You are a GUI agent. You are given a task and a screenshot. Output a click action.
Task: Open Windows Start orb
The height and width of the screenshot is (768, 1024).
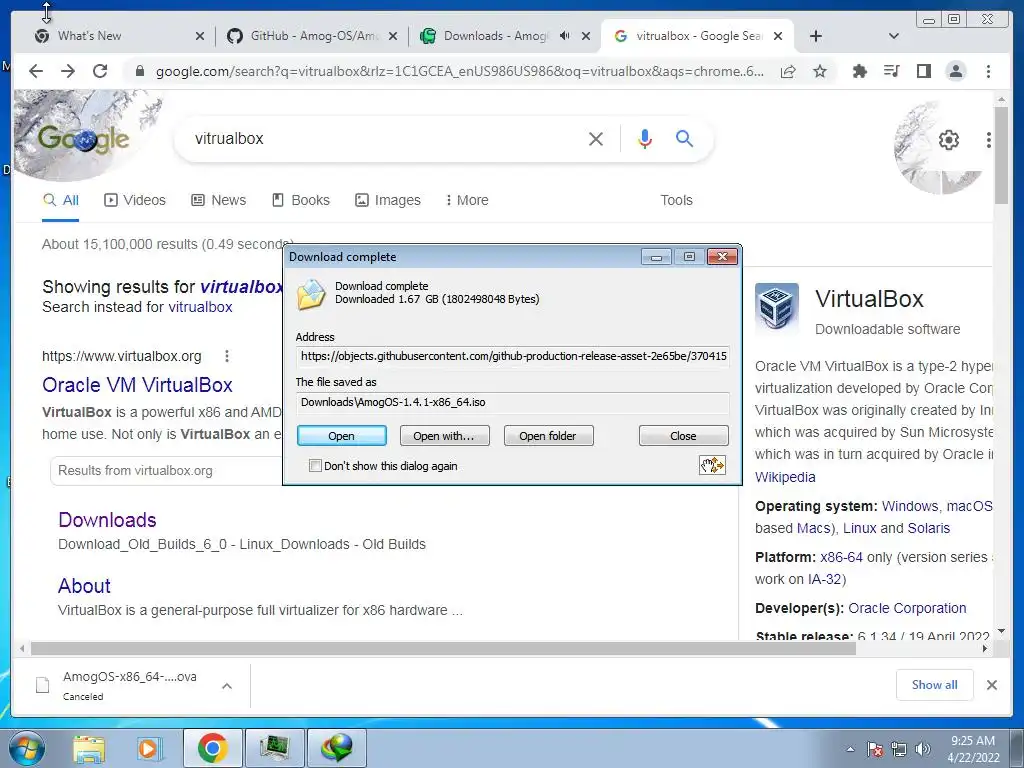tap(26, 748)
